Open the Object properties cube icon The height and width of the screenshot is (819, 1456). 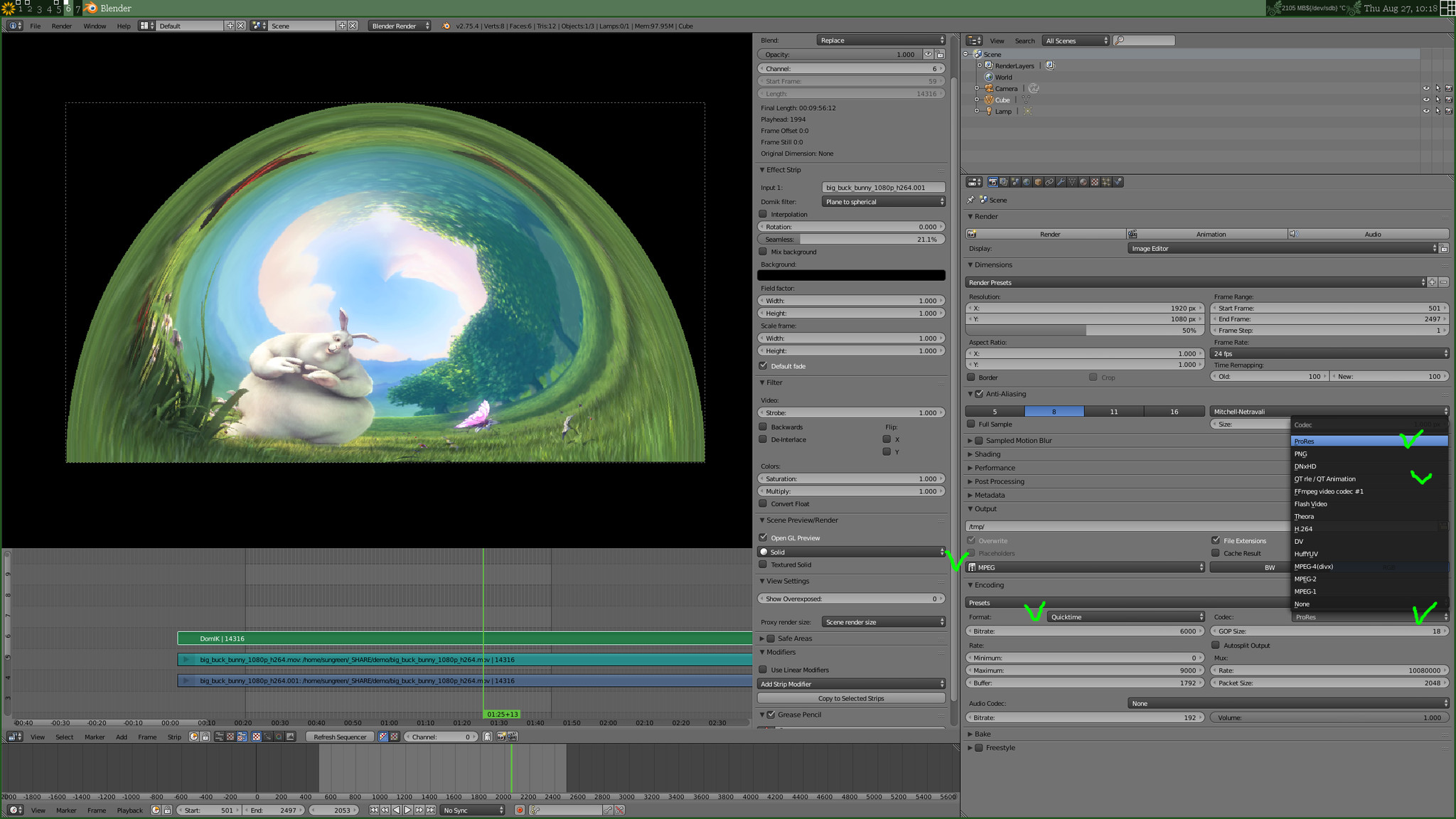pos(1038,182)
